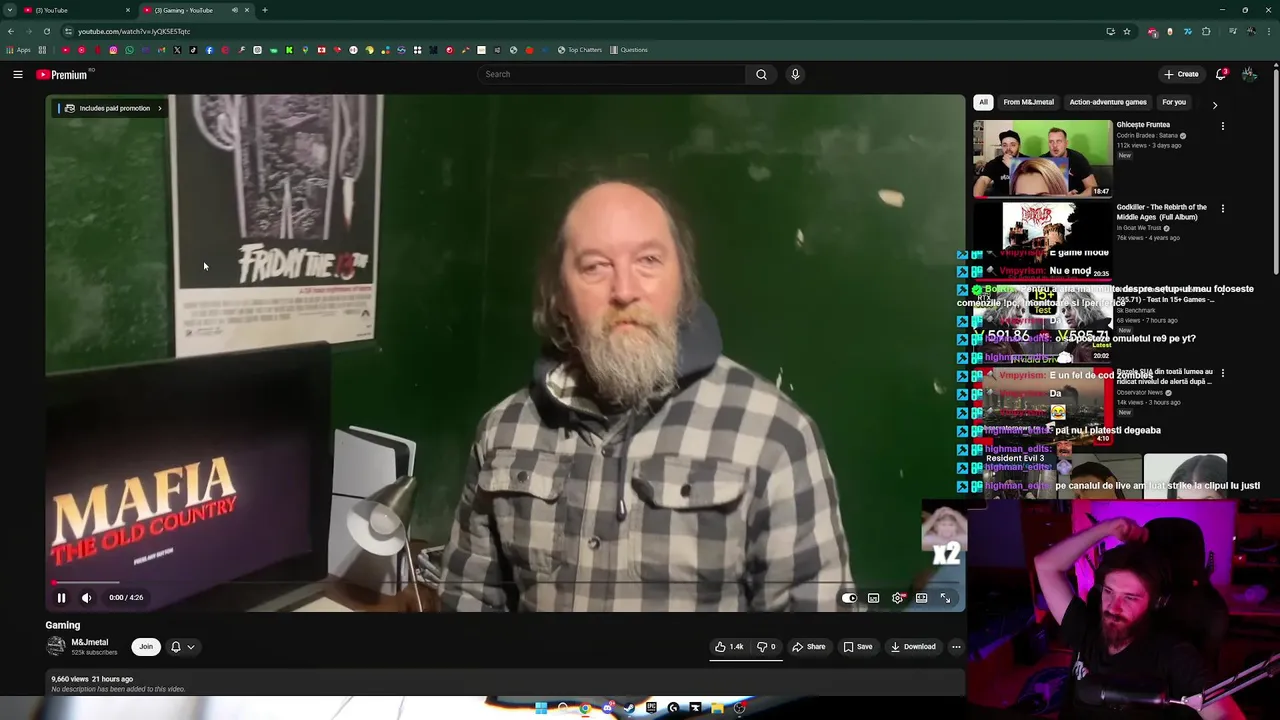Screen dimensions: 1280x720
Task: Share the Gaming video
Action: 809,647
